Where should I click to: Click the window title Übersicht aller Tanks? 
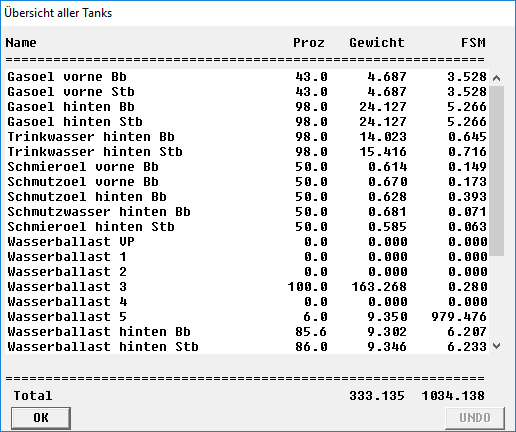58,13
